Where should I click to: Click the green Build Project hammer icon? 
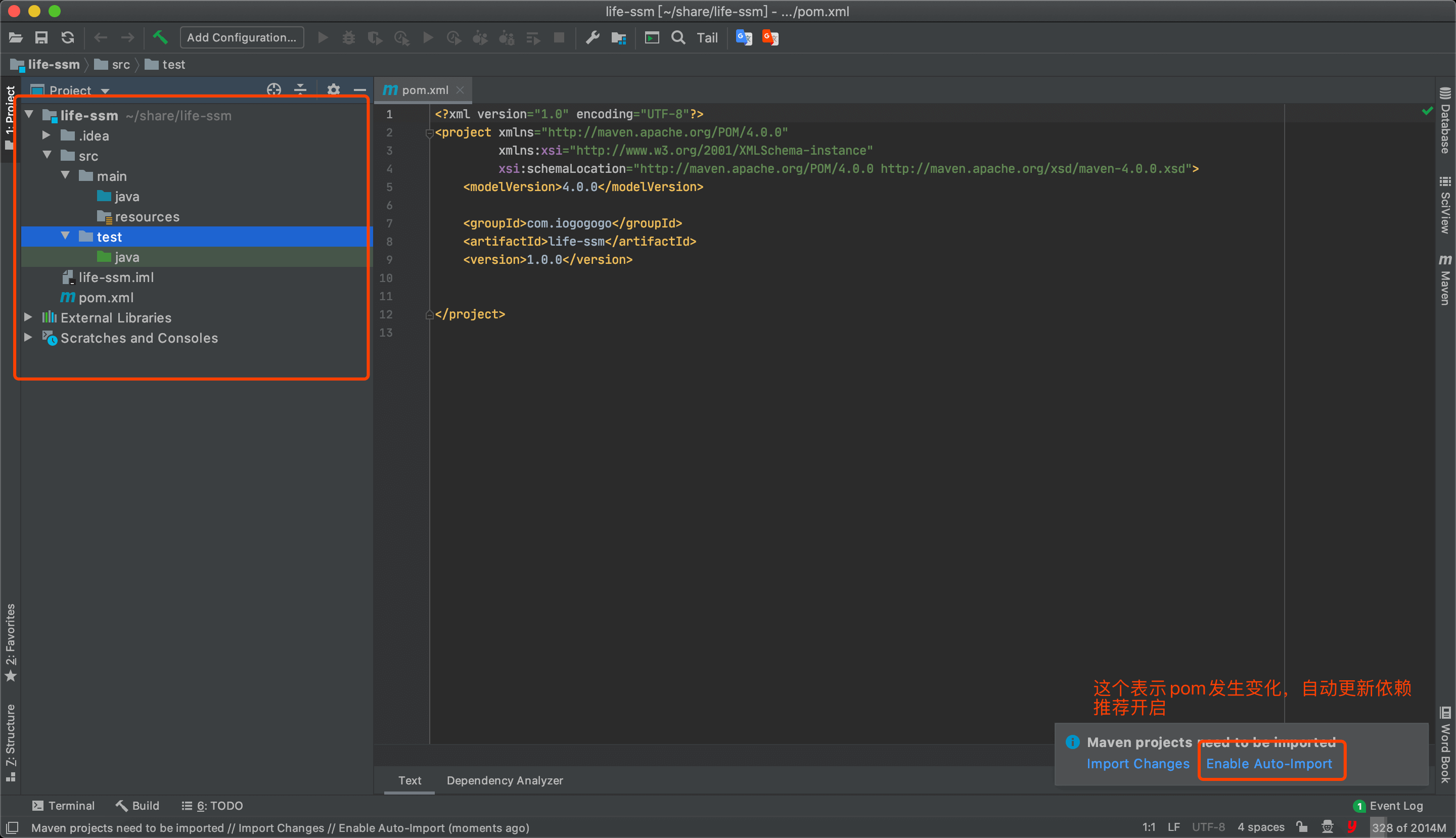pos(160,38)
